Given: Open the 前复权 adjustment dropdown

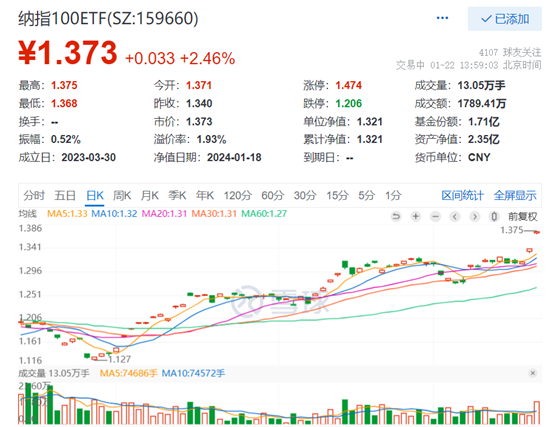Looking at the screenshot, I should click(x=523, y=216).
